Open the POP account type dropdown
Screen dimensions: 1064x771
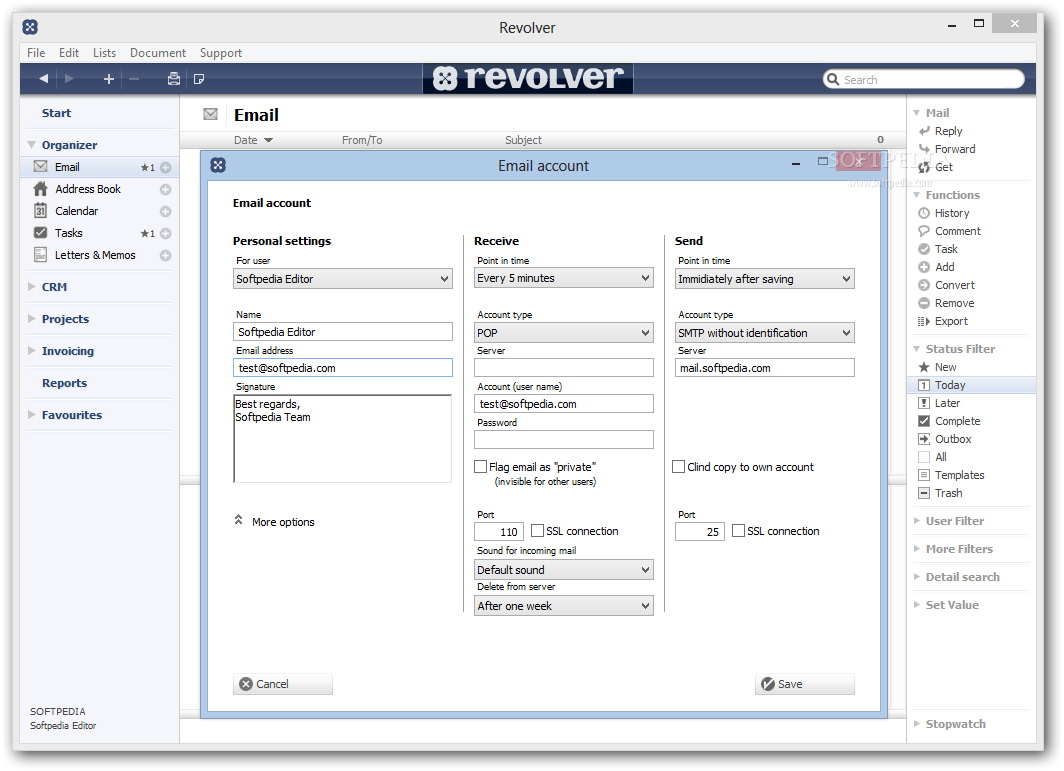pyautogui.click(x=564, y=333)
